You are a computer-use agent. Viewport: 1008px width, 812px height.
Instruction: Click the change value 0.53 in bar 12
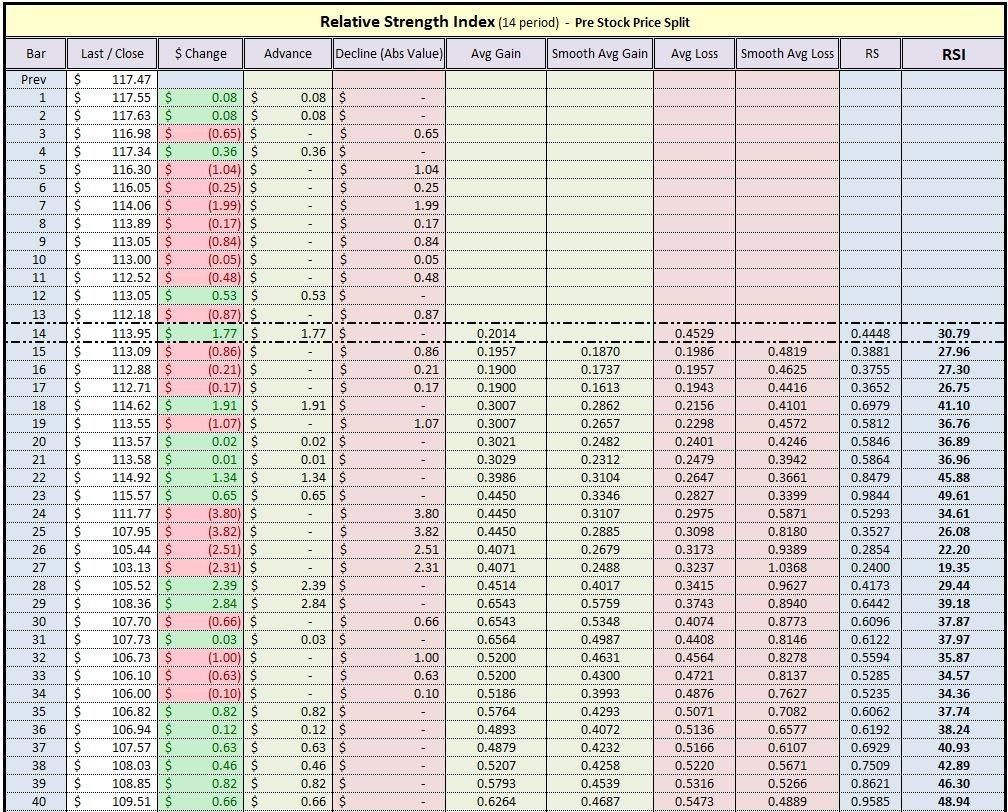[x=201, y=296]
